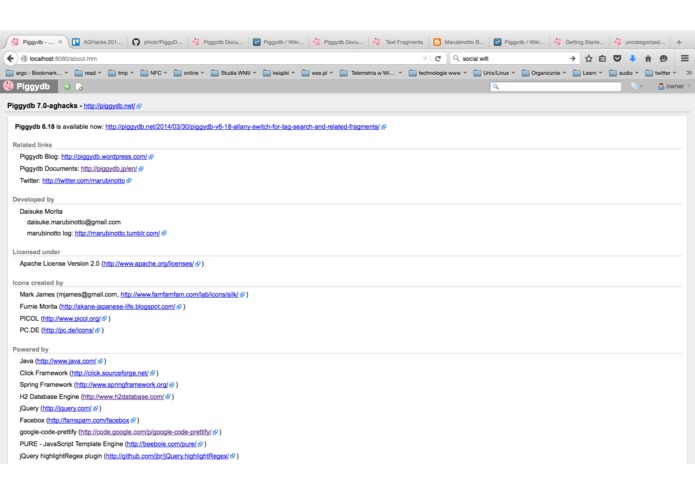Click the Piggydb fragment search field
The width and height of the screenshot is (695, 494).
click(556, 86)
